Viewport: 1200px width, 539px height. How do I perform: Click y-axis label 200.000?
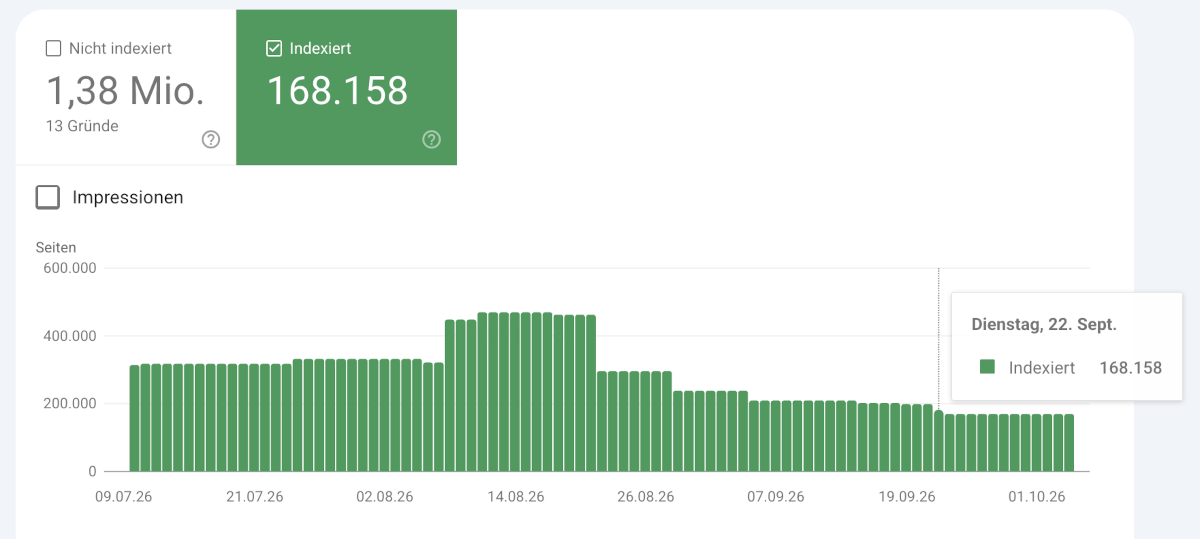[69, 404]
